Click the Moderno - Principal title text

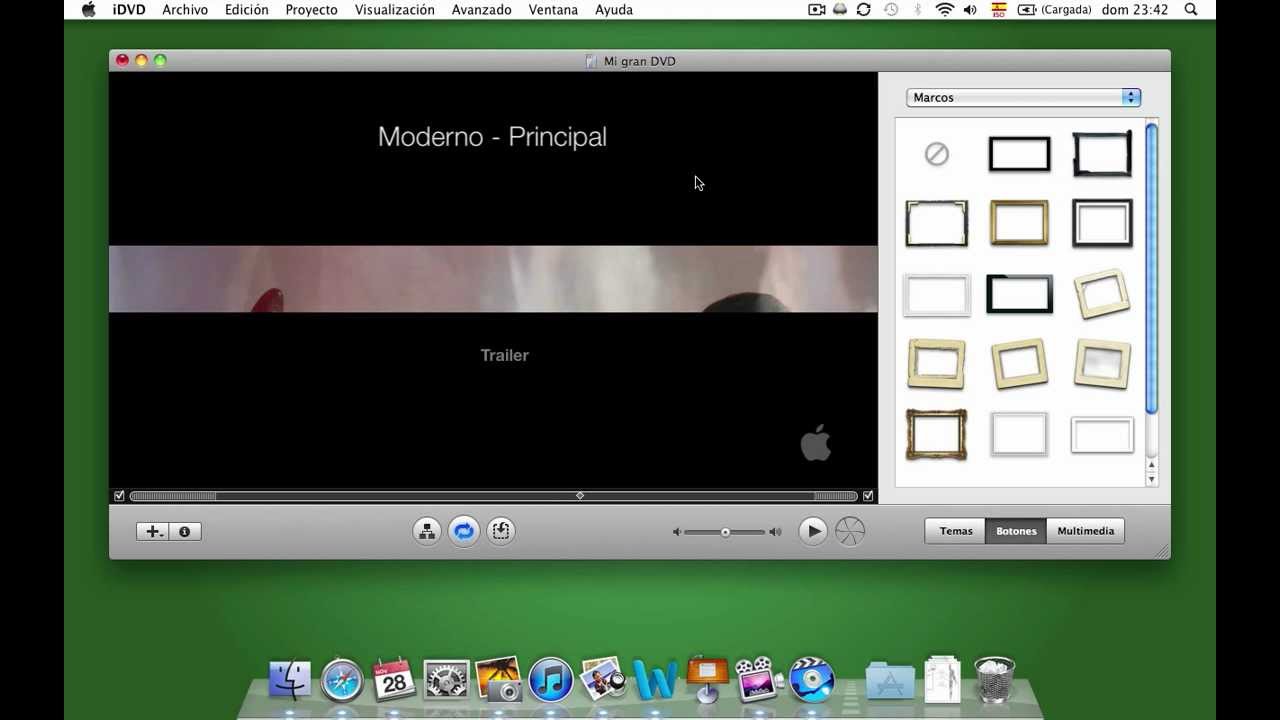492,137
